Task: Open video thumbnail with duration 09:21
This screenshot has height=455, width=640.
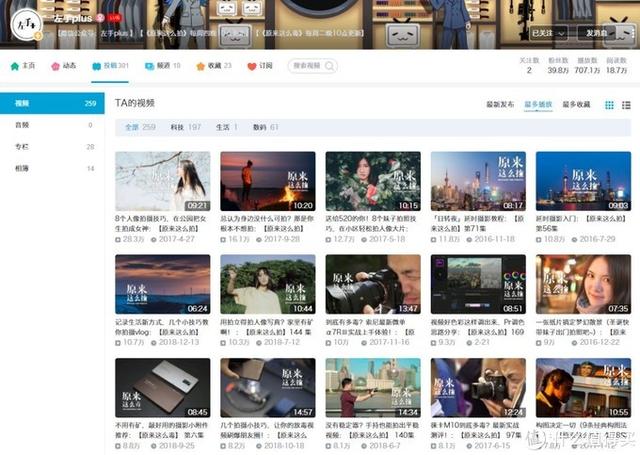Action: click(163, 181)
